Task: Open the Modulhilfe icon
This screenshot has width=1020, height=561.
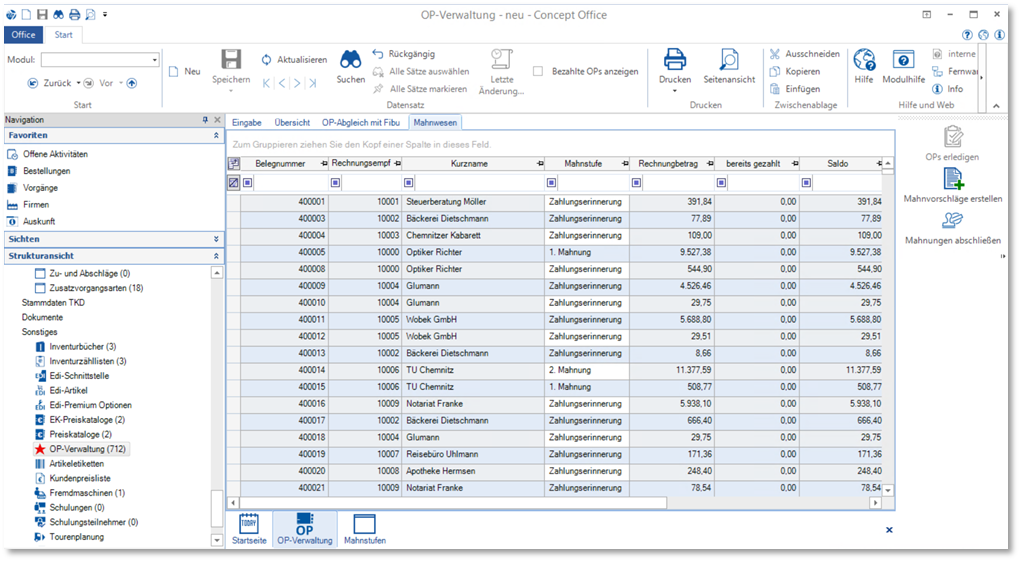Action: (903, 60)
